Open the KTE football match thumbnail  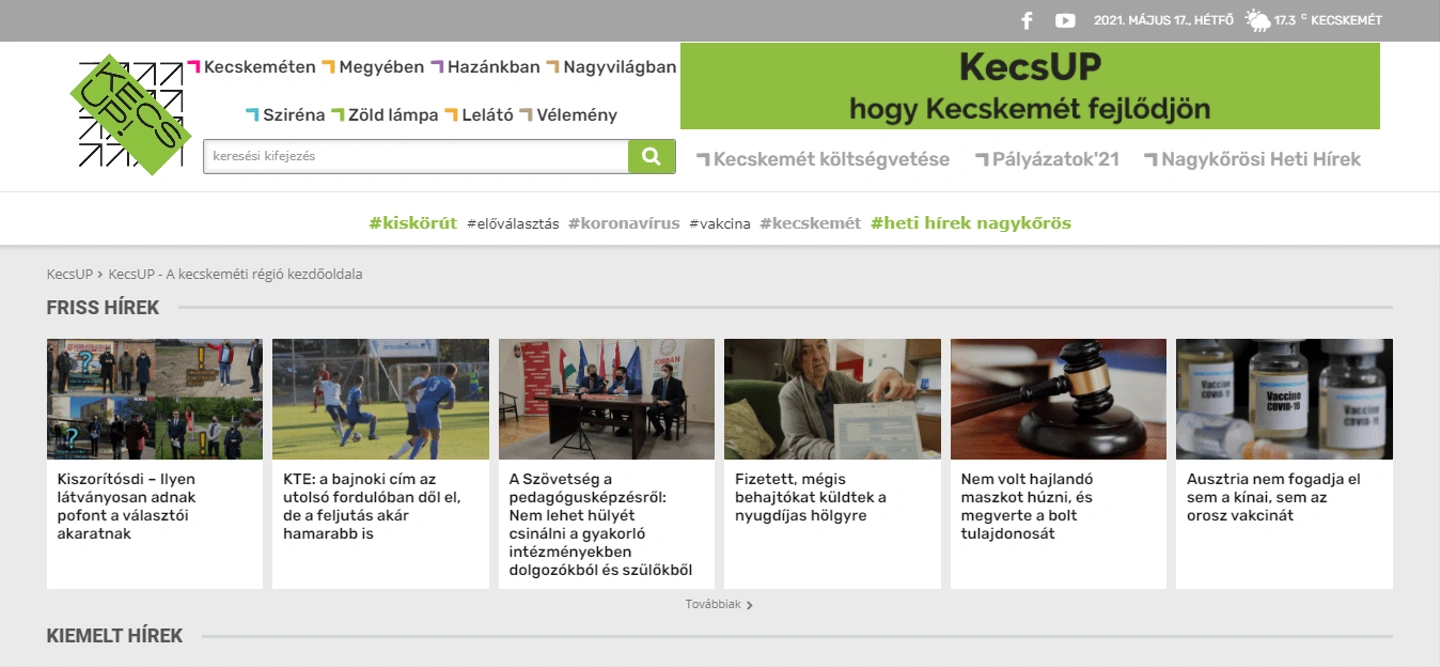381,399
